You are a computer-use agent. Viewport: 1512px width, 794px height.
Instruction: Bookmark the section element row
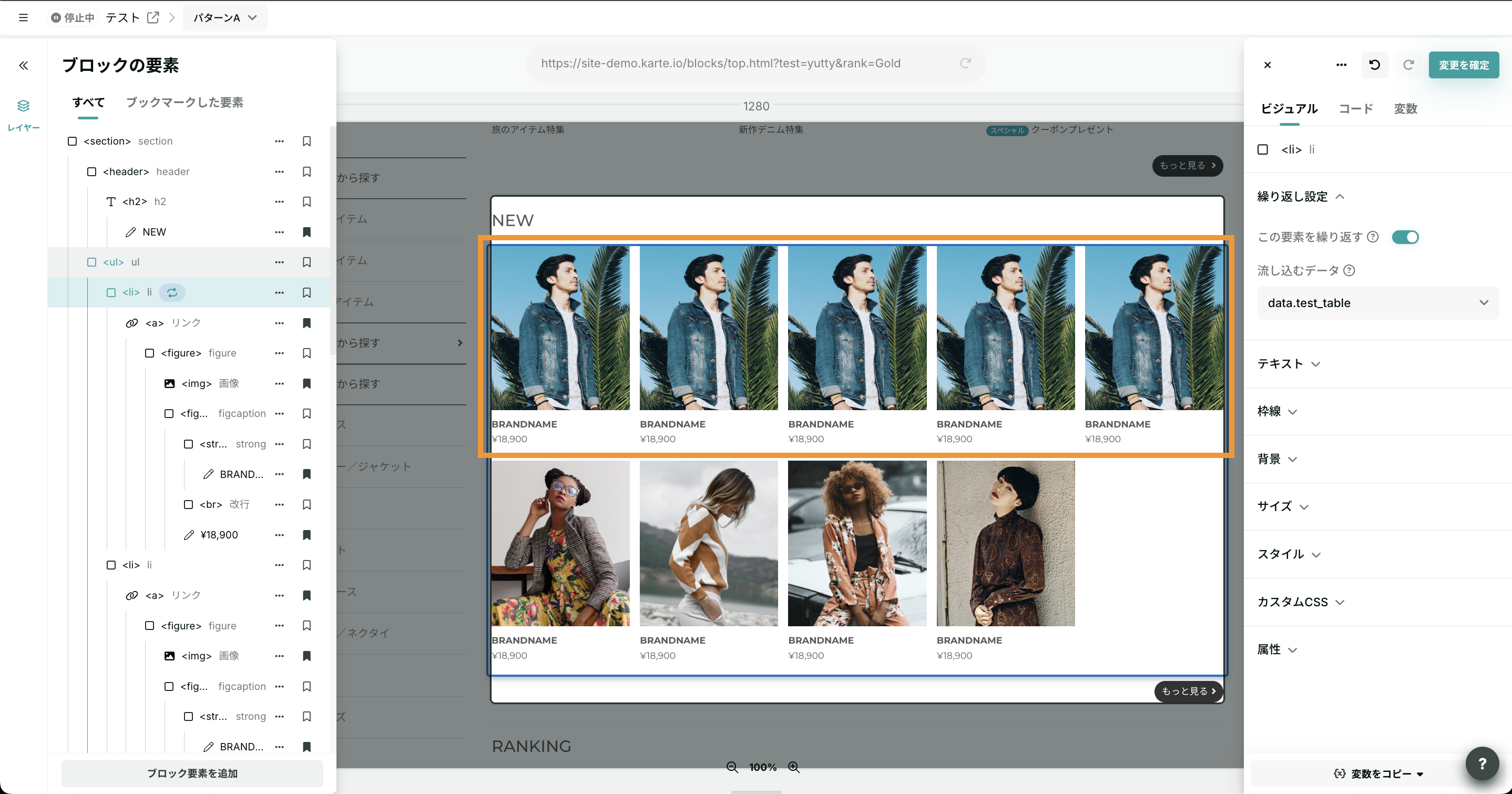(307, 141)
